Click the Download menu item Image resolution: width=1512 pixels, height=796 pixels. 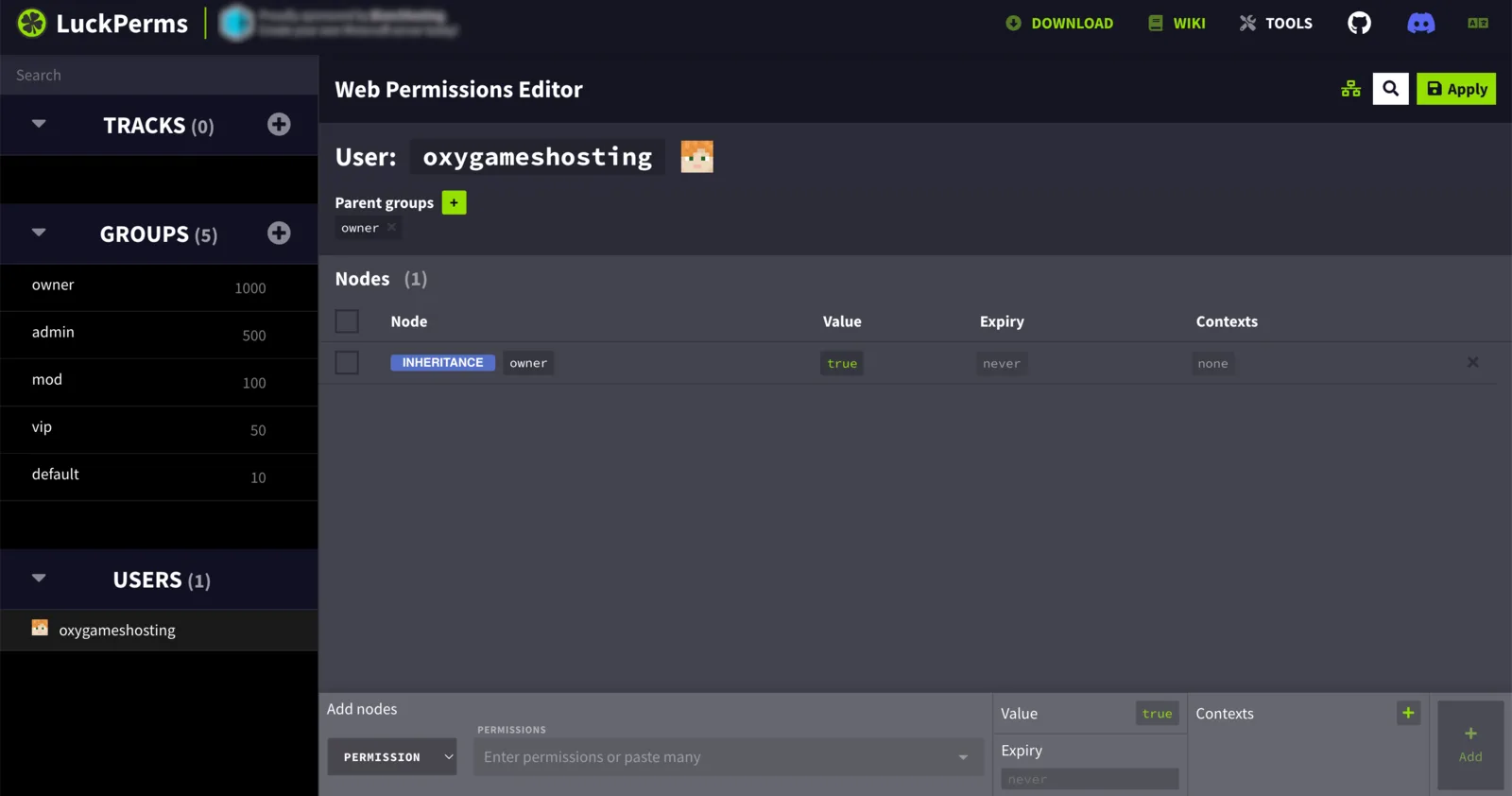coord(1059,24)
